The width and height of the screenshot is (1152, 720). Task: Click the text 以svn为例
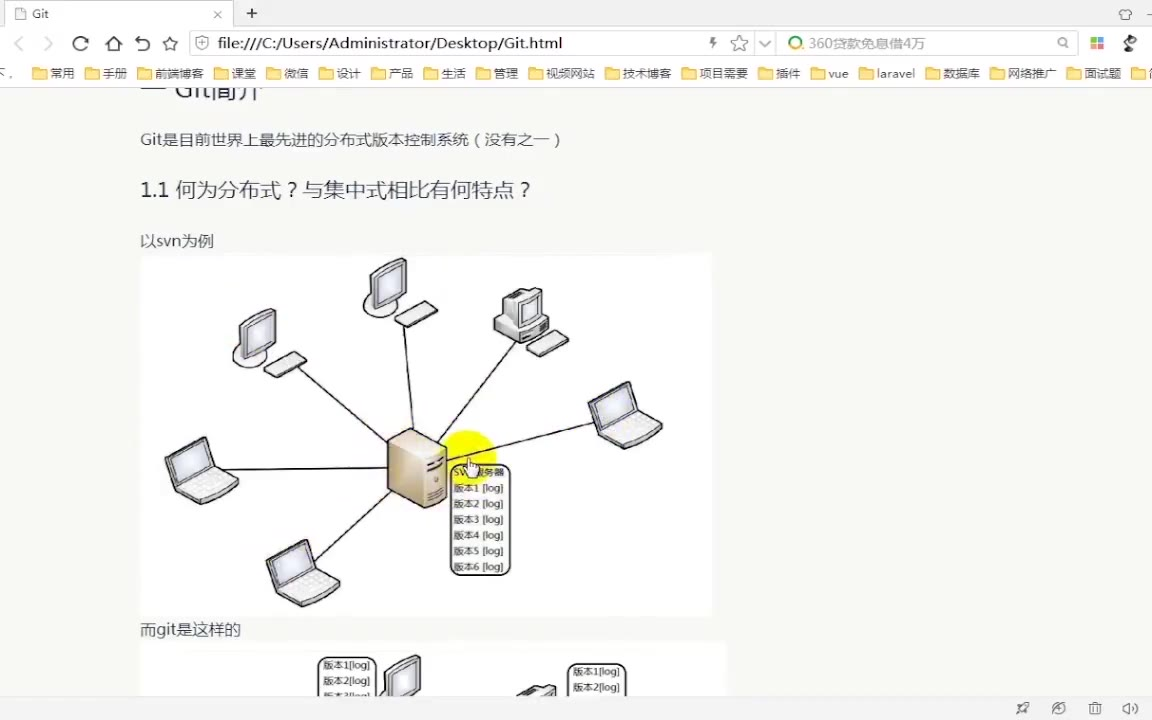tap(177, 241)
